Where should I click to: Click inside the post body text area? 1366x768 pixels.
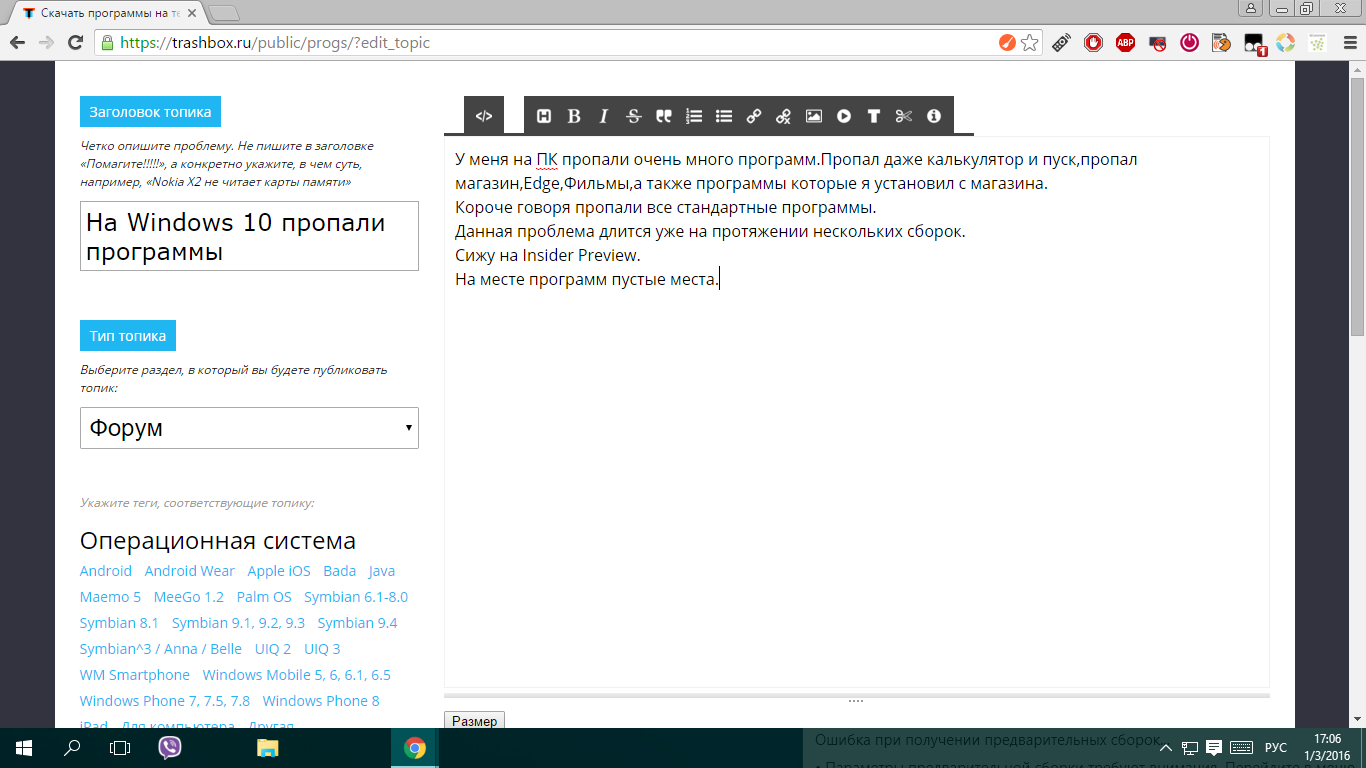point(857,412)
